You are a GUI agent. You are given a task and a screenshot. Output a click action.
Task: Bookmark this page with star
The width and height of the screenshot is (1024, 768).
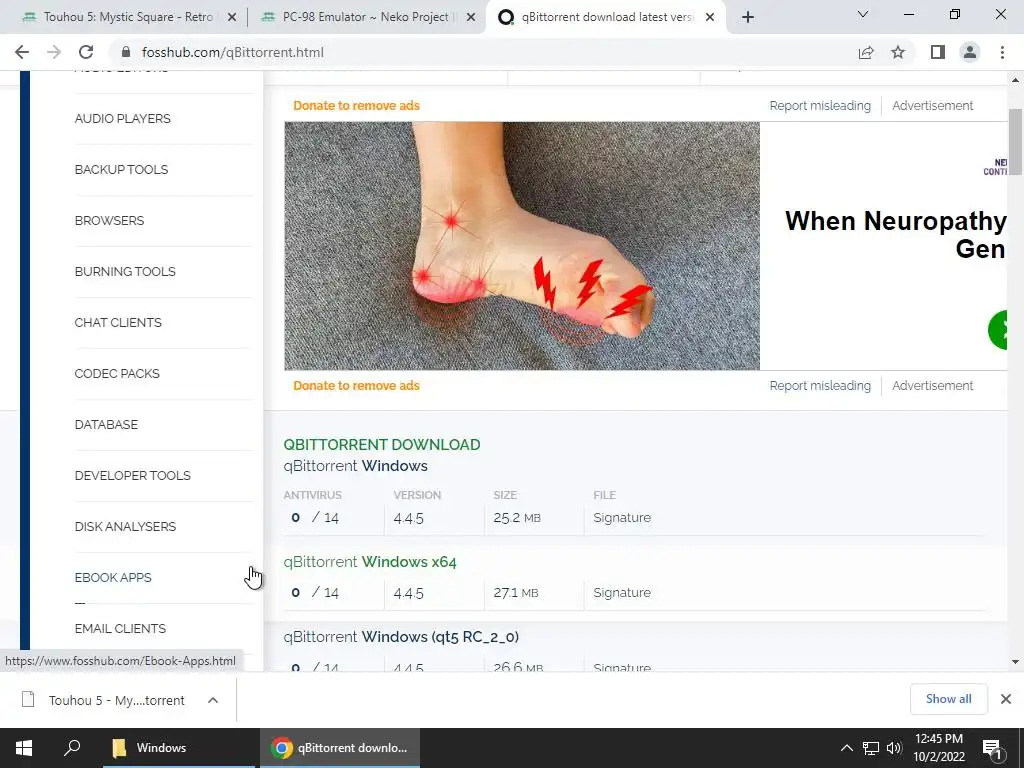point(898,52)
